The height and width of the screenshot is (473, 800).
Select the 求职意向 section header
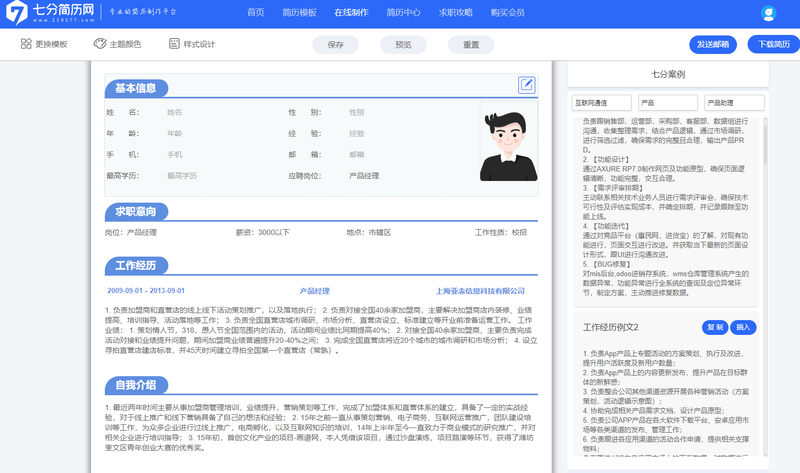pos(136,212)
